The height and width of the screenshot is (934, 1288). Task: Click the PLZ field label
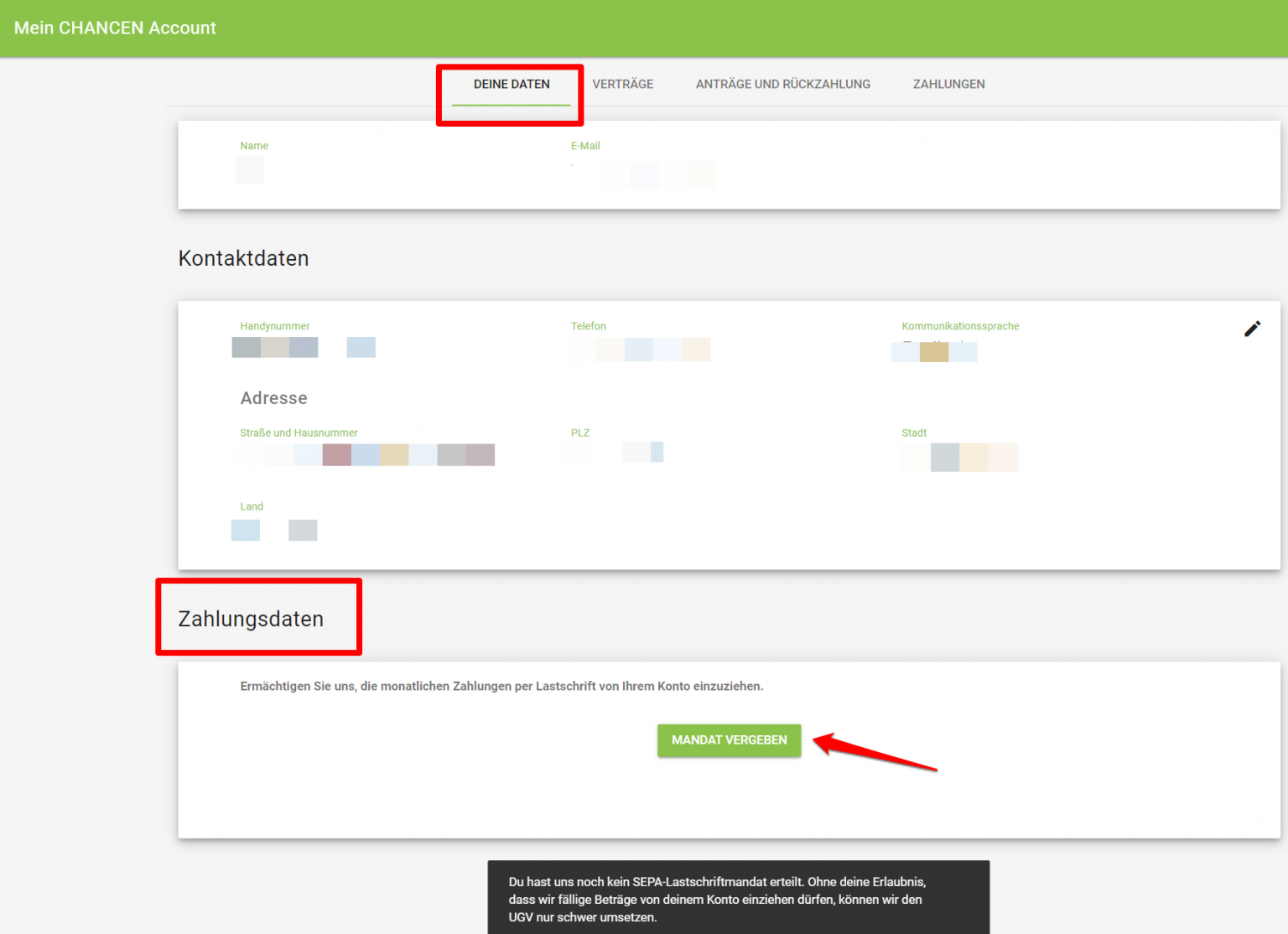click(x=579, y=433)
